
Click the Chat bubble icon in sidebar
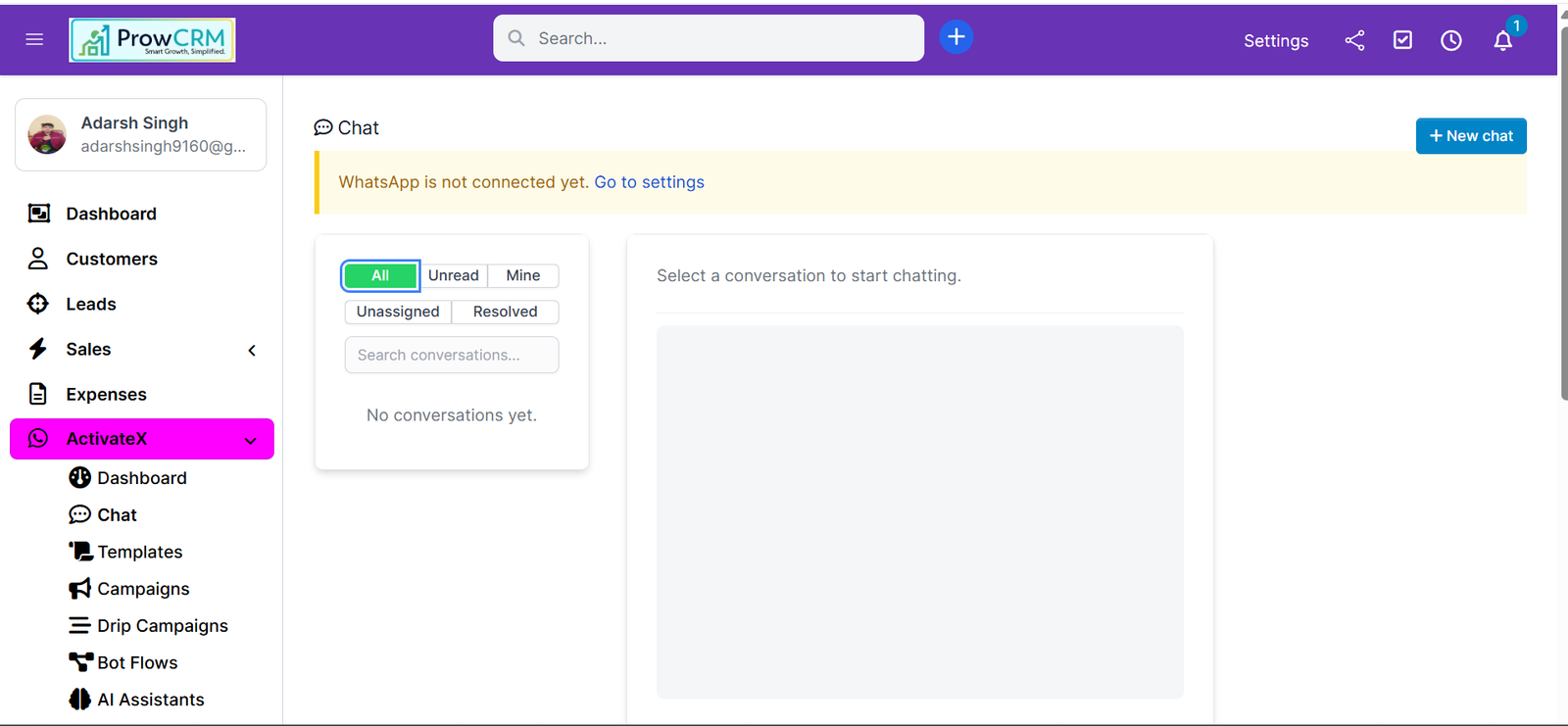(79, 514)
